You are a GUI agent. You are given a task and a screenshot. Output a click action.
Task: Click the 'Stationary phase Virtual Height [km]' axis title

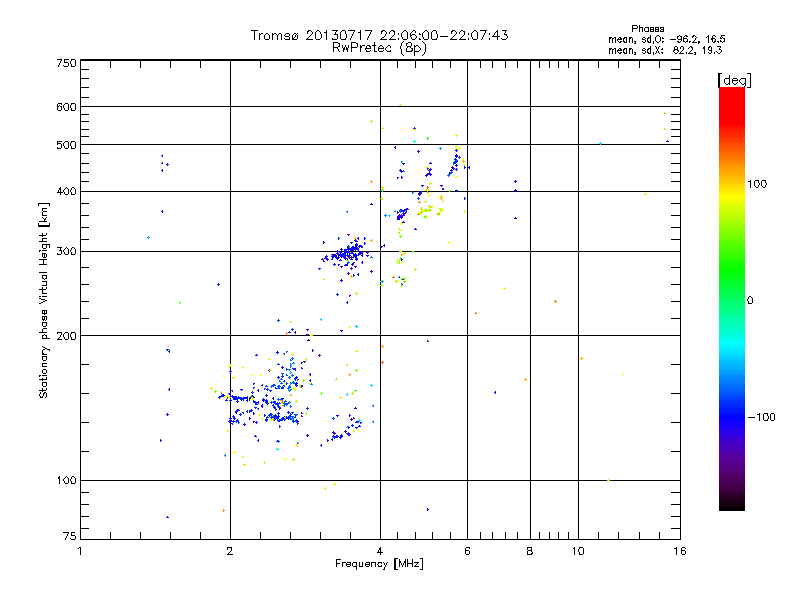(44, 300)
